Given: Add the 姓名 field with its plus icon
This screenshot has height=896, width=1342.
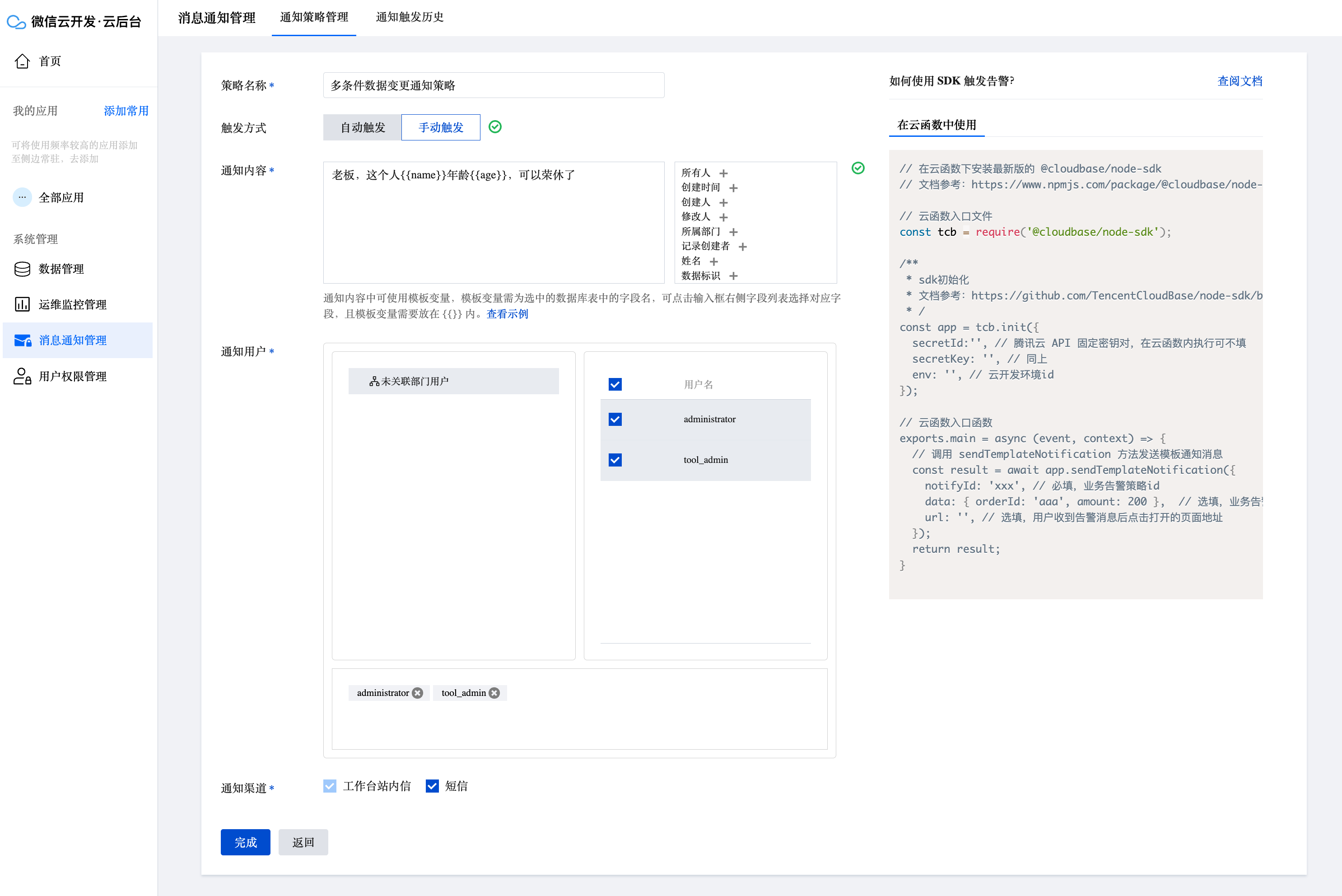Looking at the screenshot, I should pyautogui.click(x=713, y=262).
